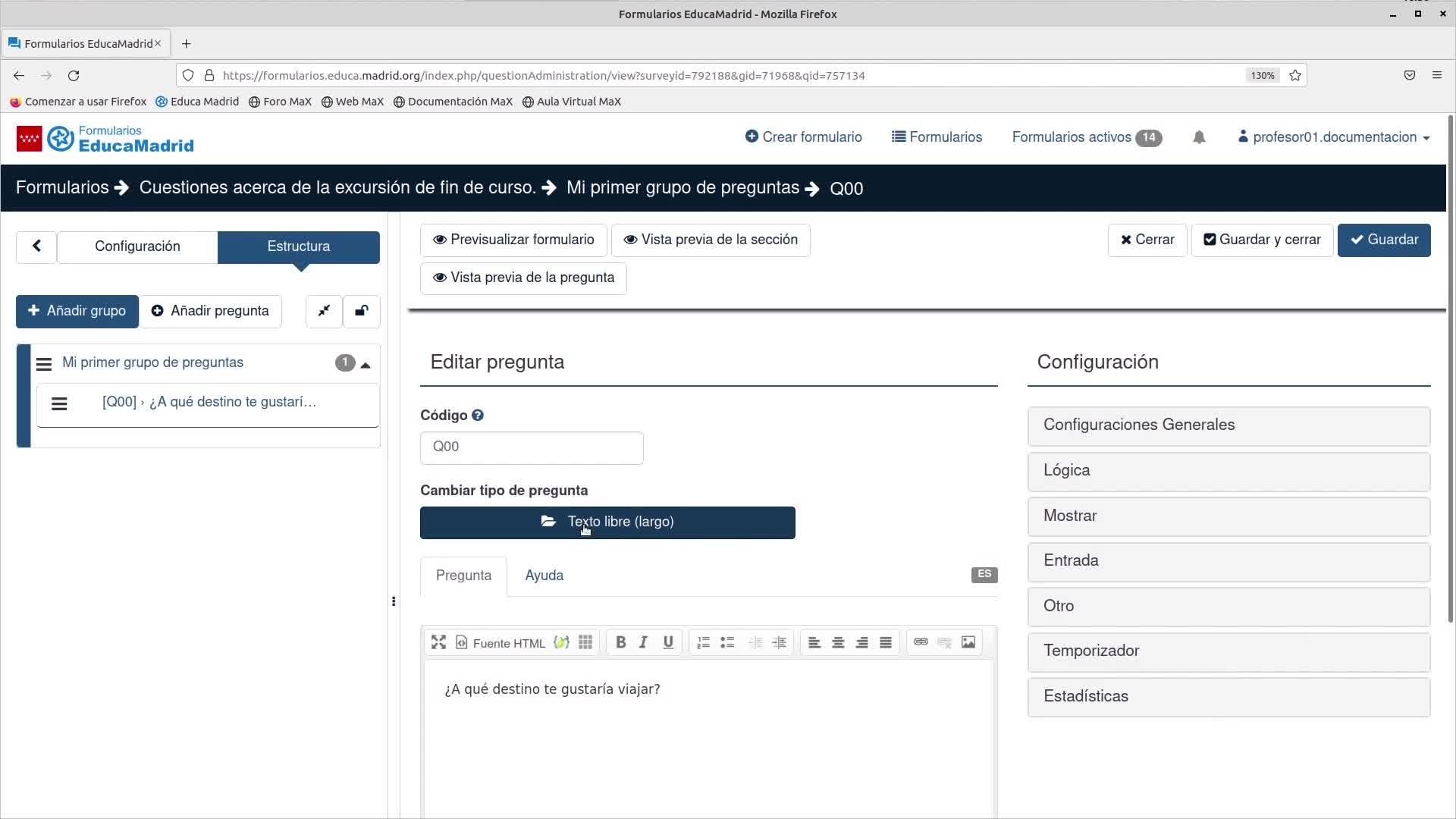The image size is (1456, 819).
Task: Apply italic formatting in editor
Action: [x=643, y=642]
